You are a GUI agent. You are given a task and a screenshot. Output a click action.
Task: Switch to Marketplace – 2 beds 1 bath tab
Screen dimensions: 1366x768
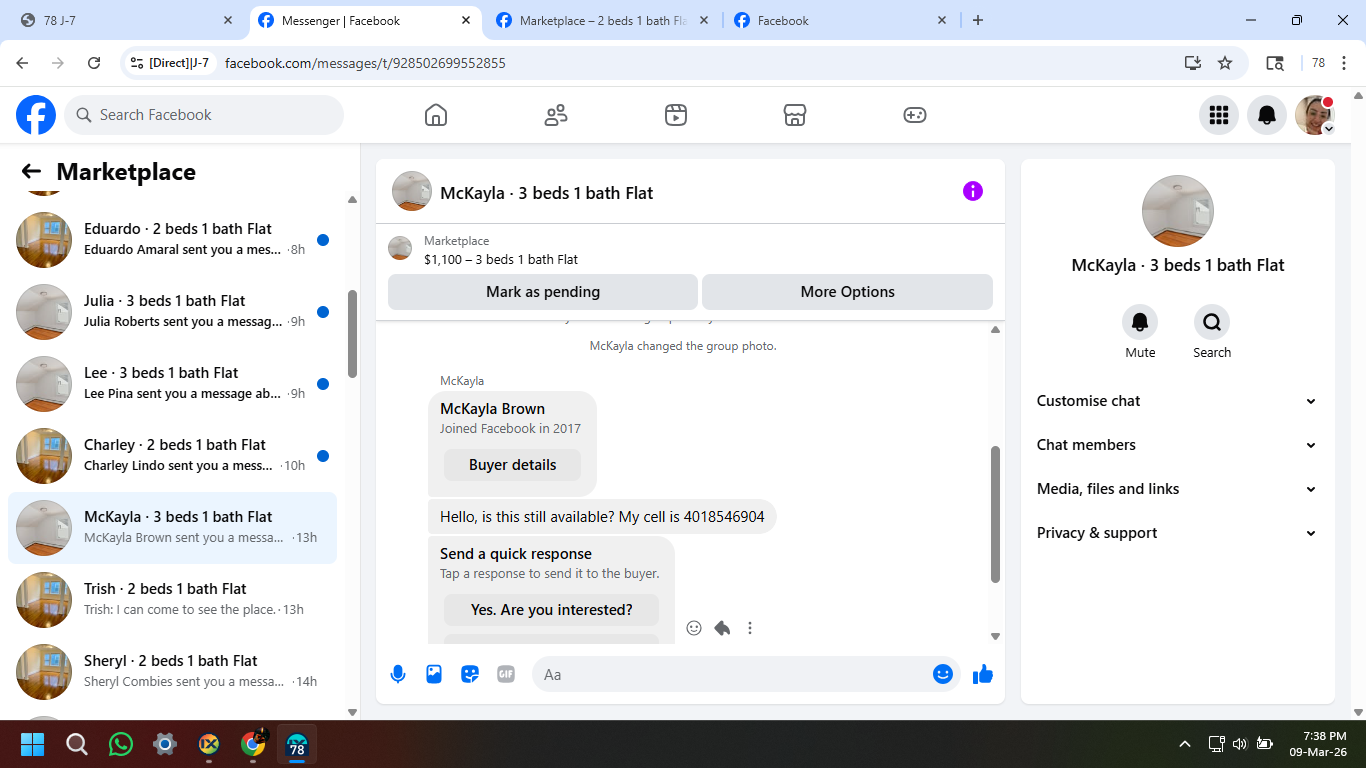(602, 20)
